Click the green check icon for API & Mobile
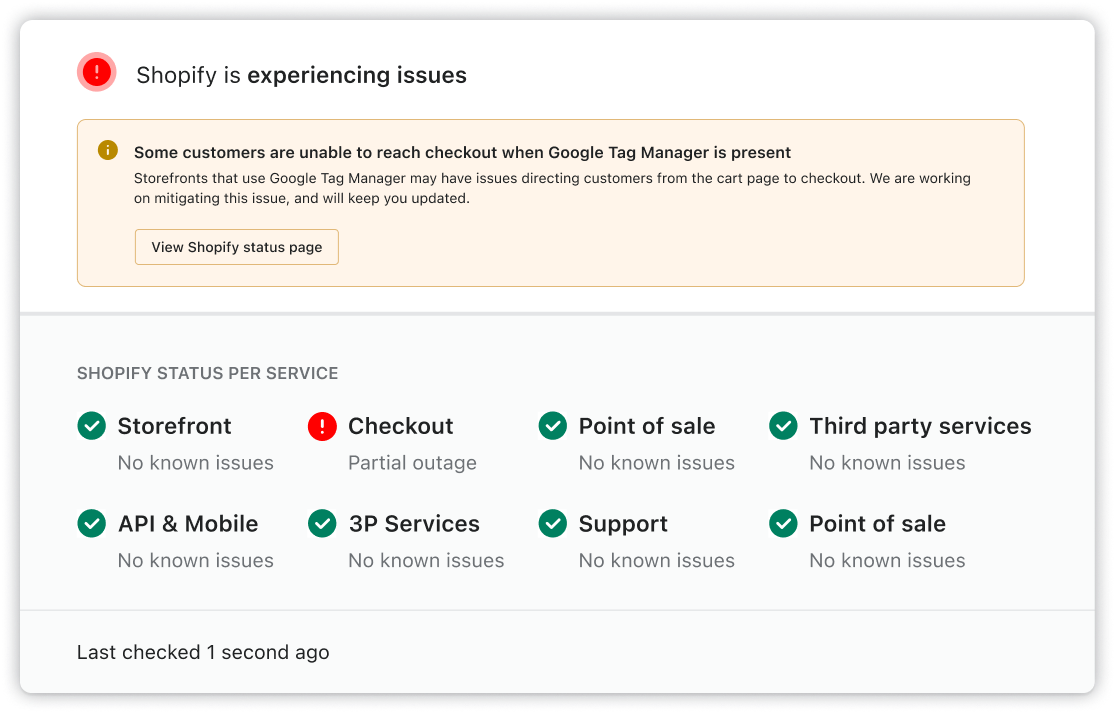This screenshot has width=1115, height=713. coord(91,524)
